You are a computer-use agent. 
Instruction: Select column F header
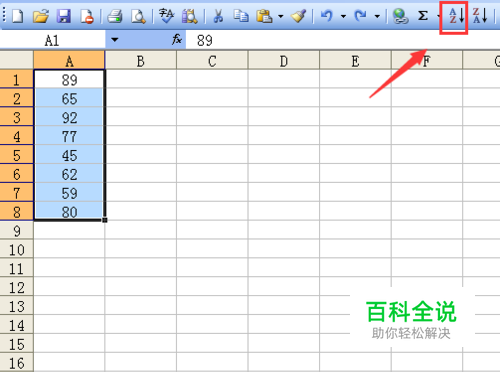click(427, 60)
